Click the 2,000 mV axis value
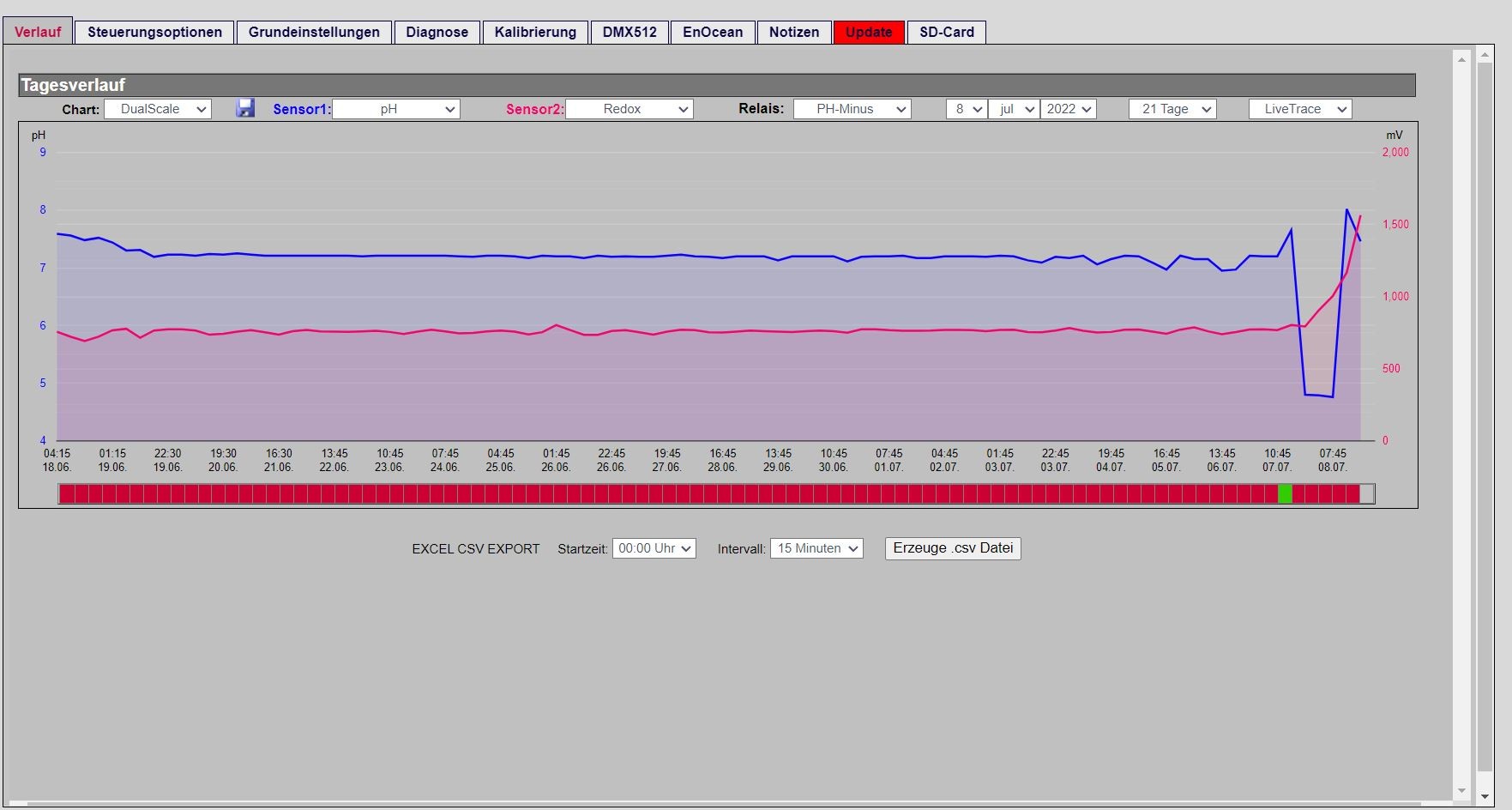 coord(1395,152)
